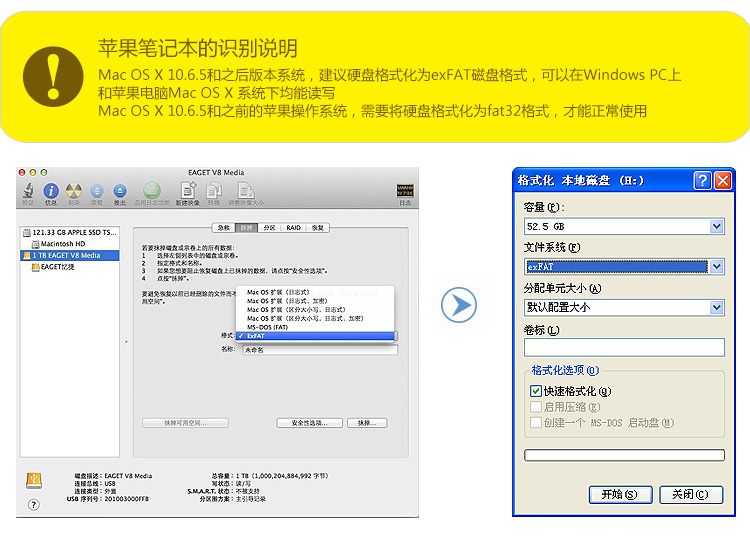Viewport: 750px width, 536px height.
Task: Click the Volume Label (卷标) text field
Action: (624, 348)
